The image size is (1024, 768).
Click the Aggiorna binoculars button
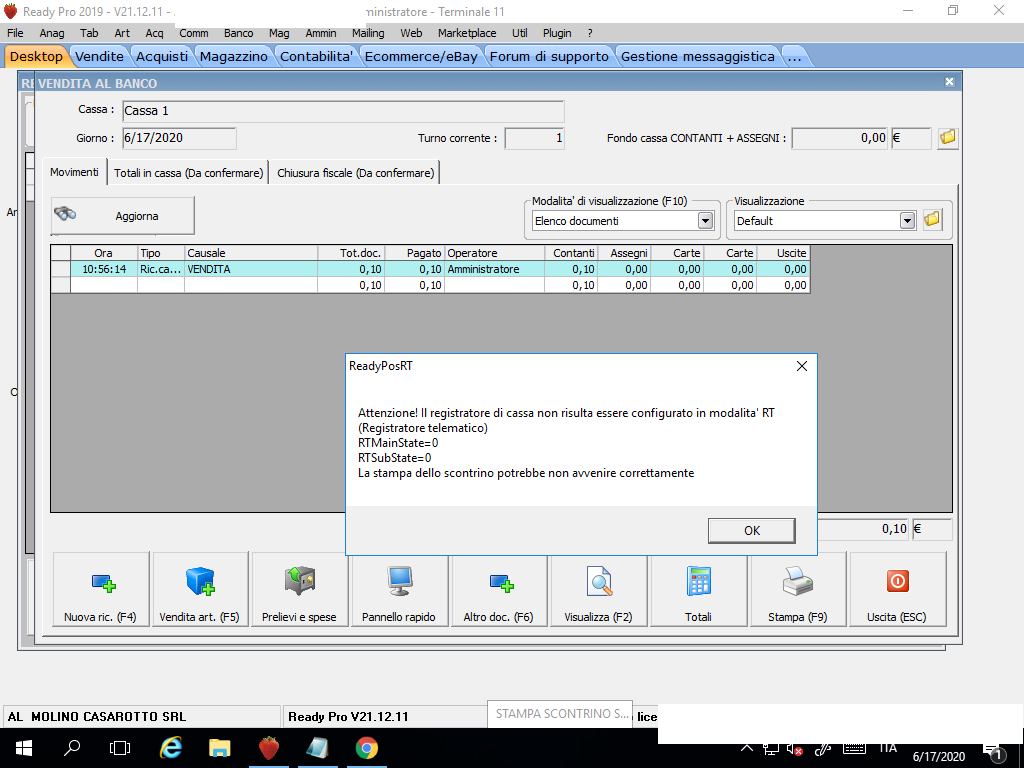pyautogui.click(x=123, y=216)
